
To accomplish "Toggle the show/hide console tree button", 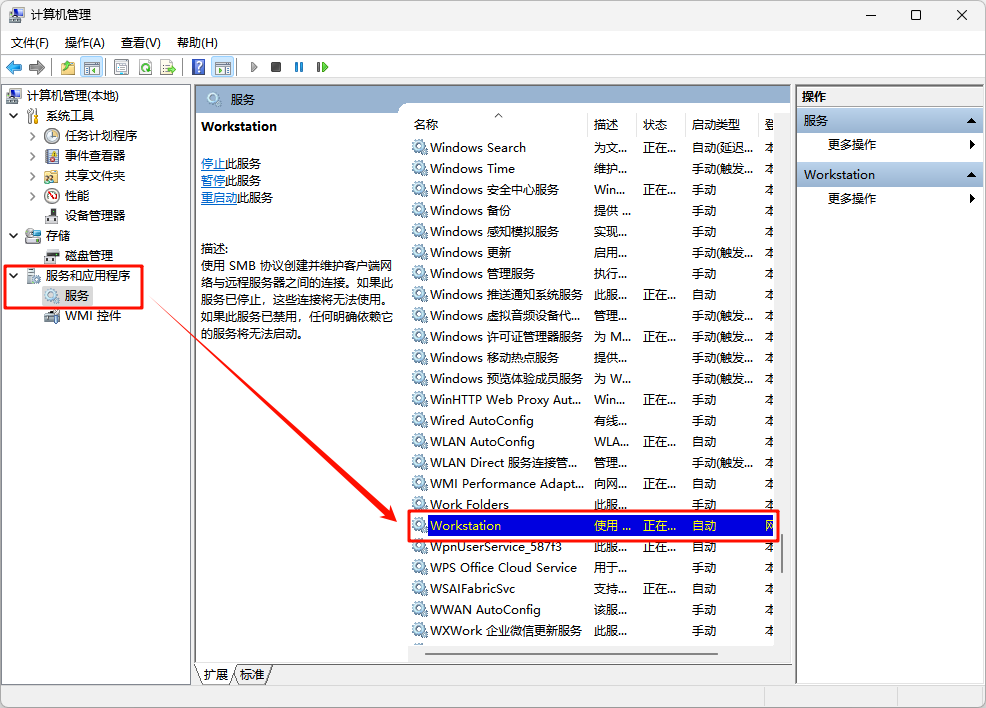I will (91, 67).
